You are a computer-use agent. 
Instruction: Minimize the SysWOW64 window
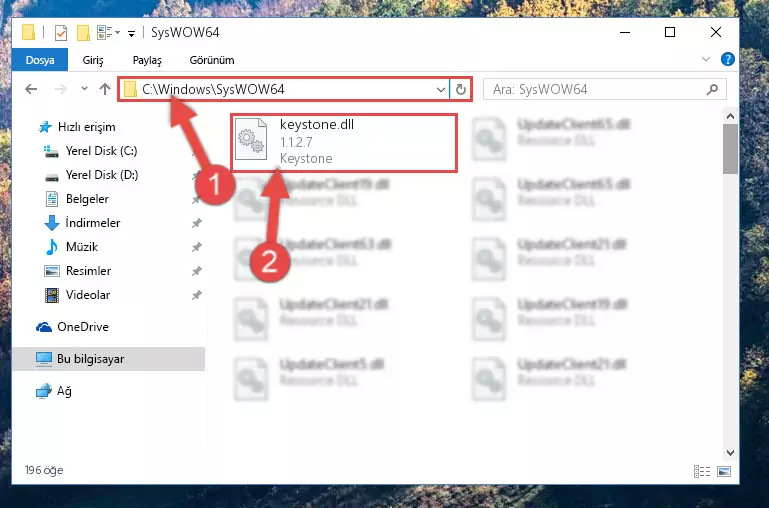625,32
